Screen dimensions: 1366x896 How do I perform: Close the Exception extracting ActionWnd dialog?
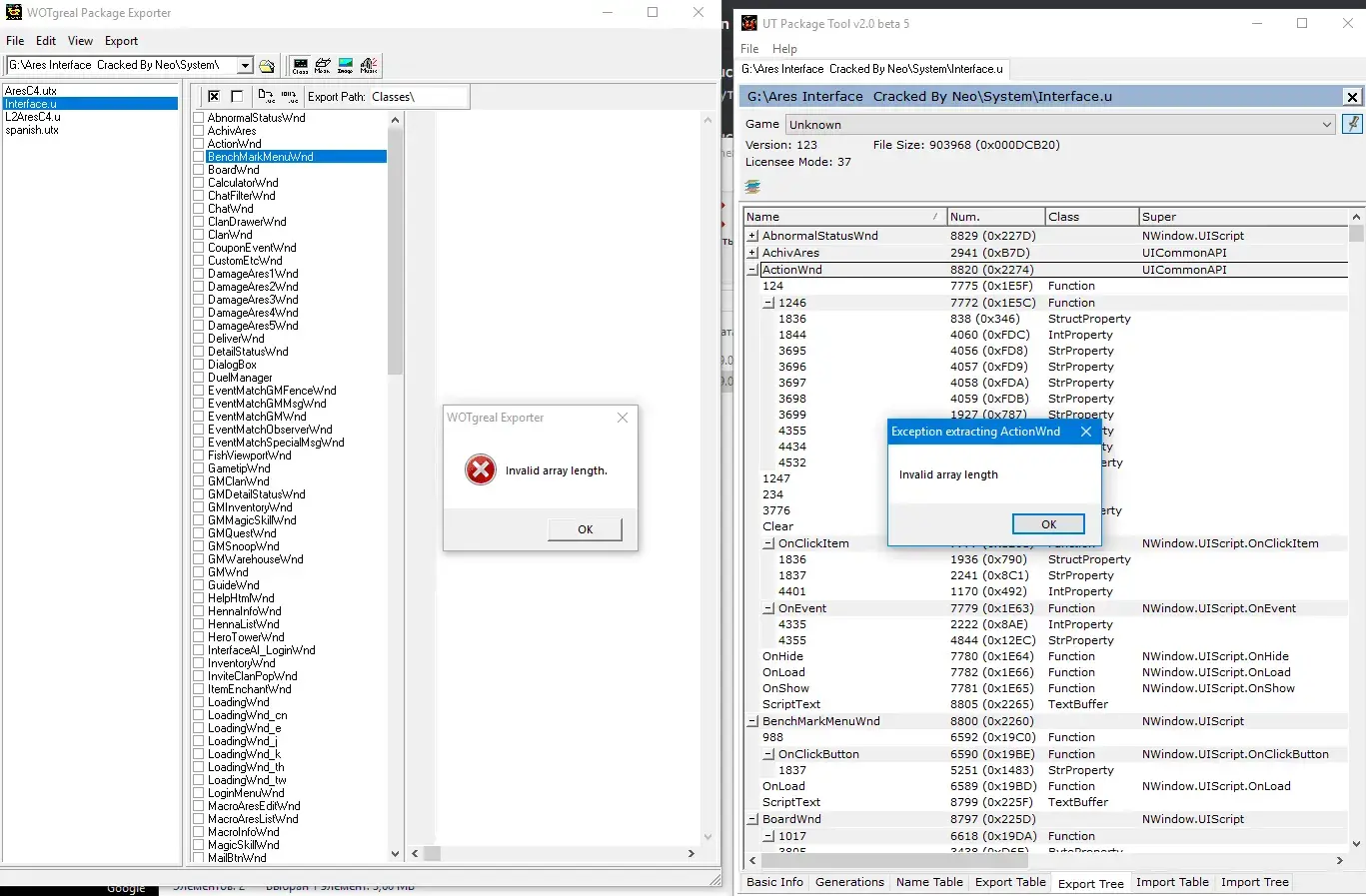1086,432
